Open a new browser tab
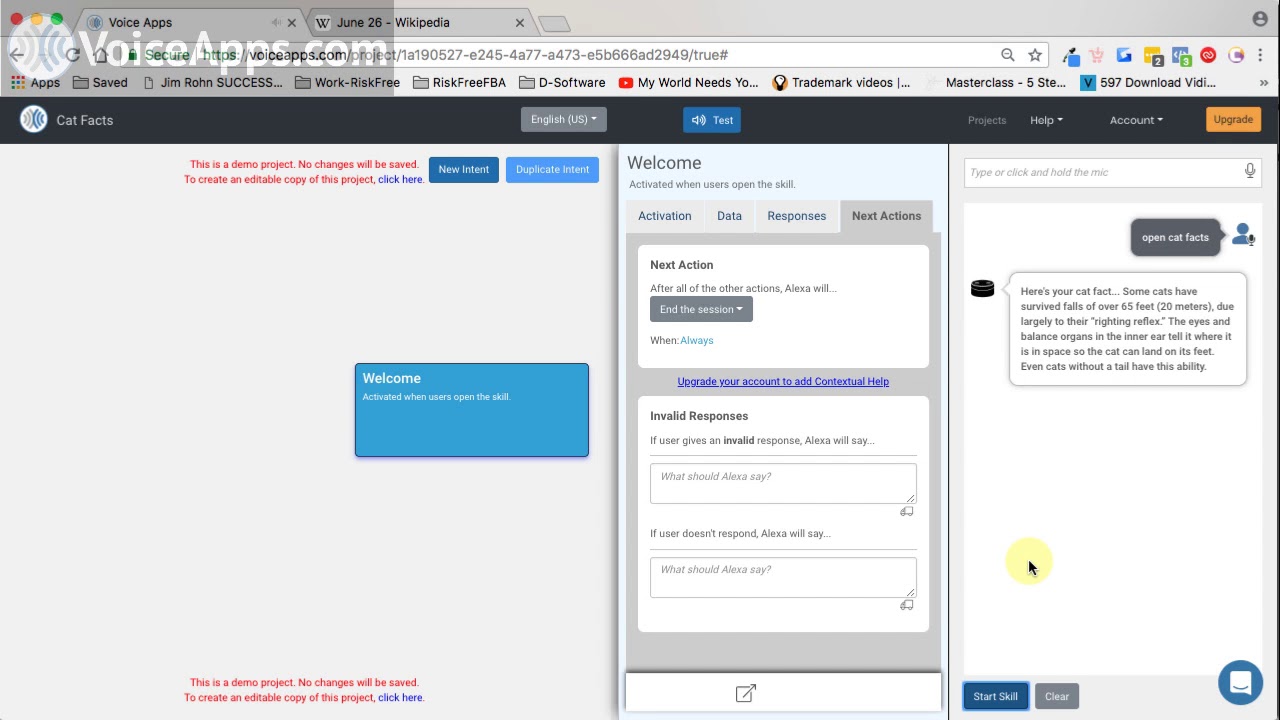 554,23
